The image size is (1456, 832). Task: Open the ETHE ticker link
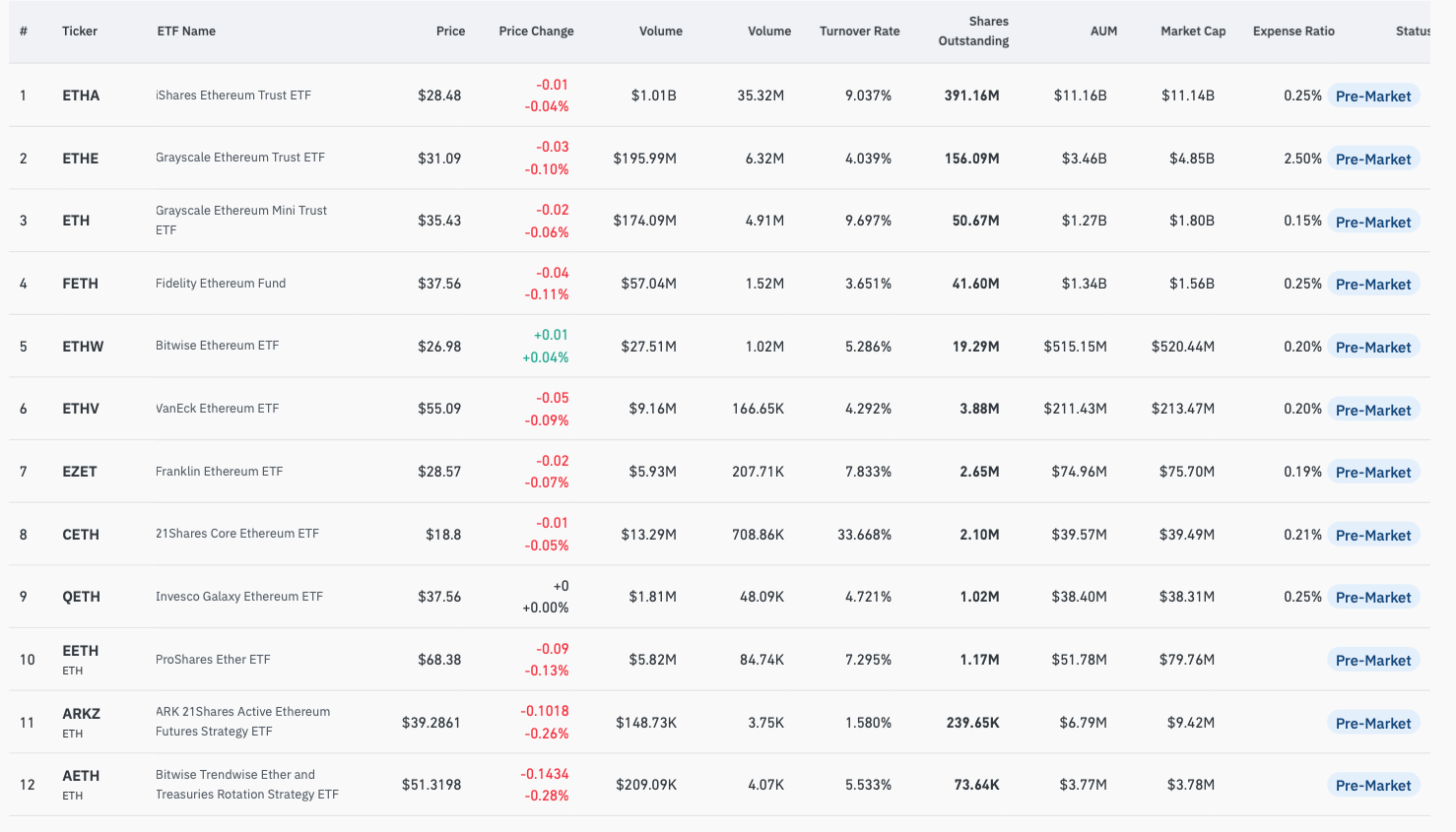(x=80, y=159)
